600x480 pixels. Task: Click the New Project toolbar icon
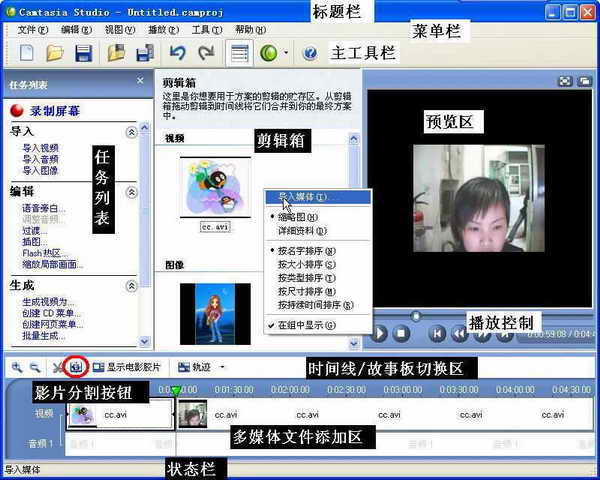point(27,52)
